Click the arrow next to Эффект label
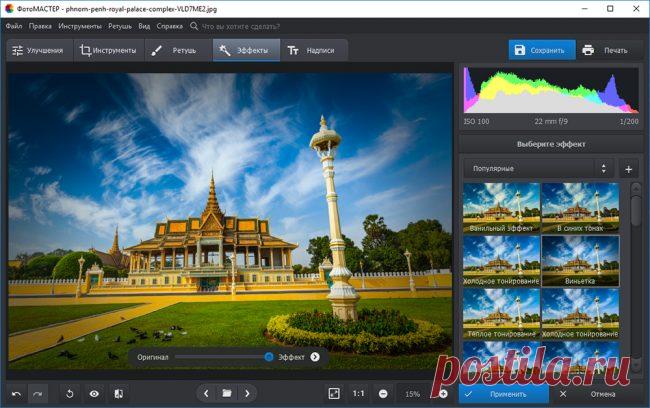Image resolution: width=650 pixels, height=408 pixels. (x=315, y=357)
